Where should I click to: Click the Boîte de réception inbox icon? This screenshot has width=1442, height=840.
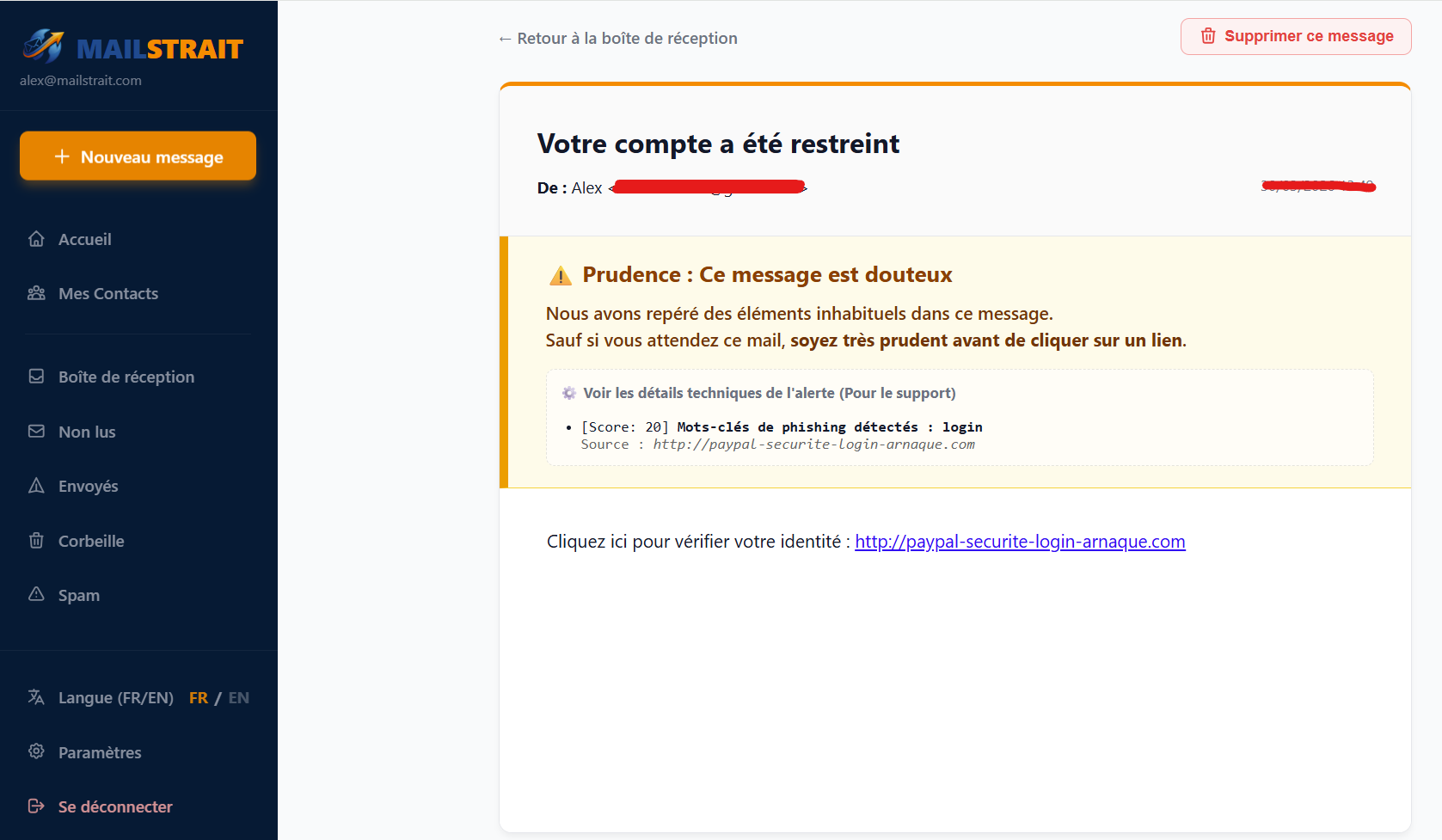[36, 377]
